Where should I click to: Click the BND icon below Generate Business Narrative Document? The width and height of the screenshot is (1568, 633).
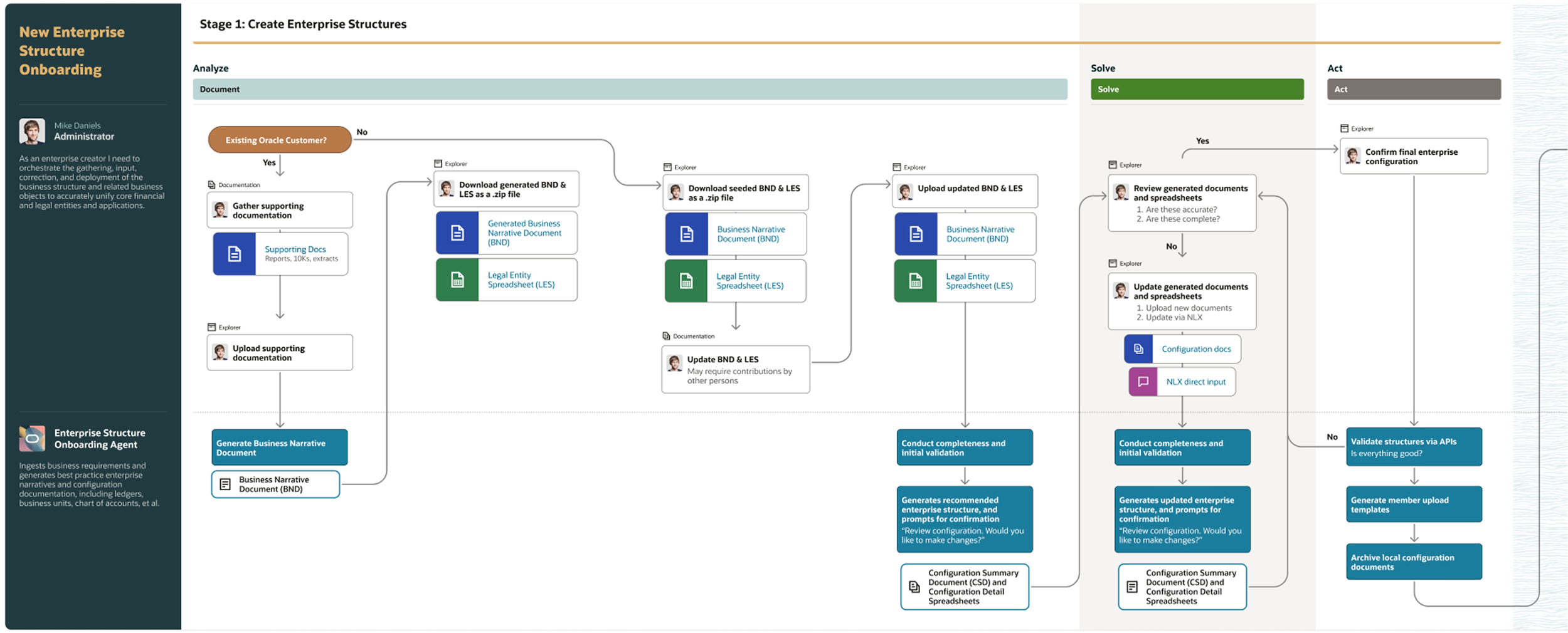pyautogui.click(x=226, y=483)
